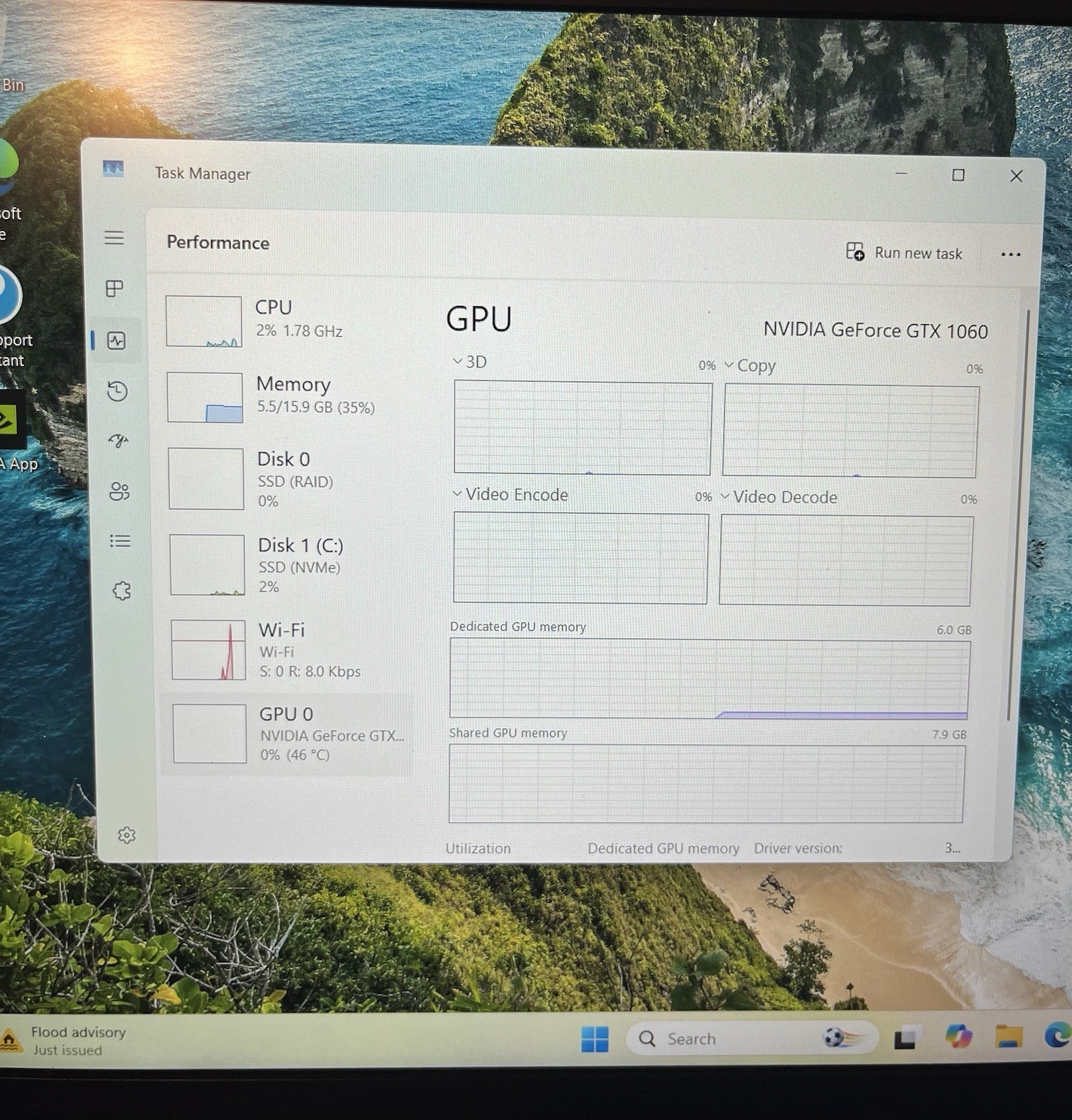
Task: Open the Processes page icon in sidebar
Action: (x=115, y=288)
